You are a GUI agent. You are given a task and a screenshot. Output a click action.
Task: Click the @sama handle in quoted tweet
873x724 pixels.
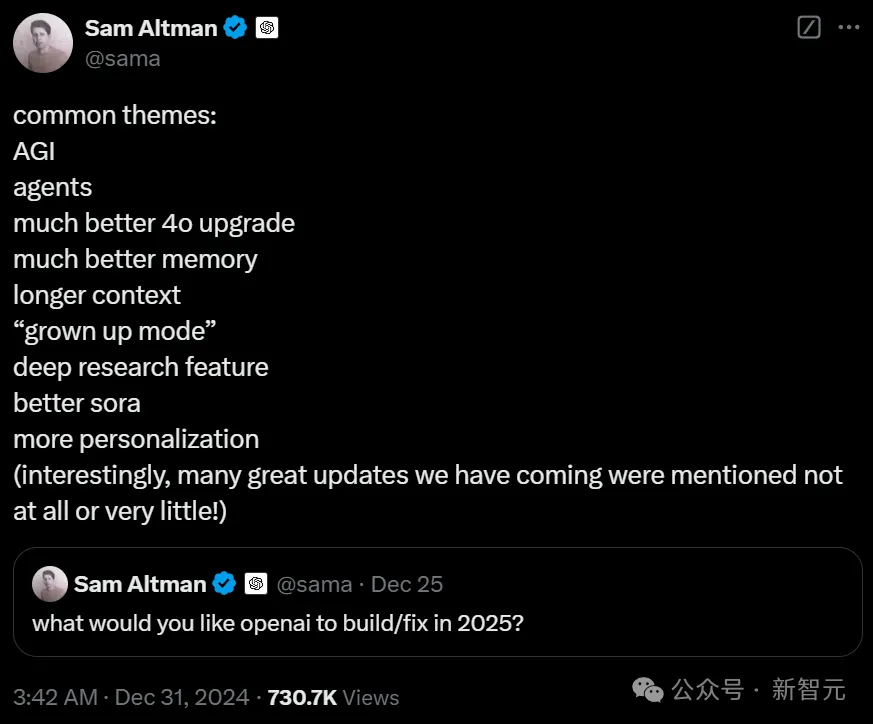coord(315,585)
